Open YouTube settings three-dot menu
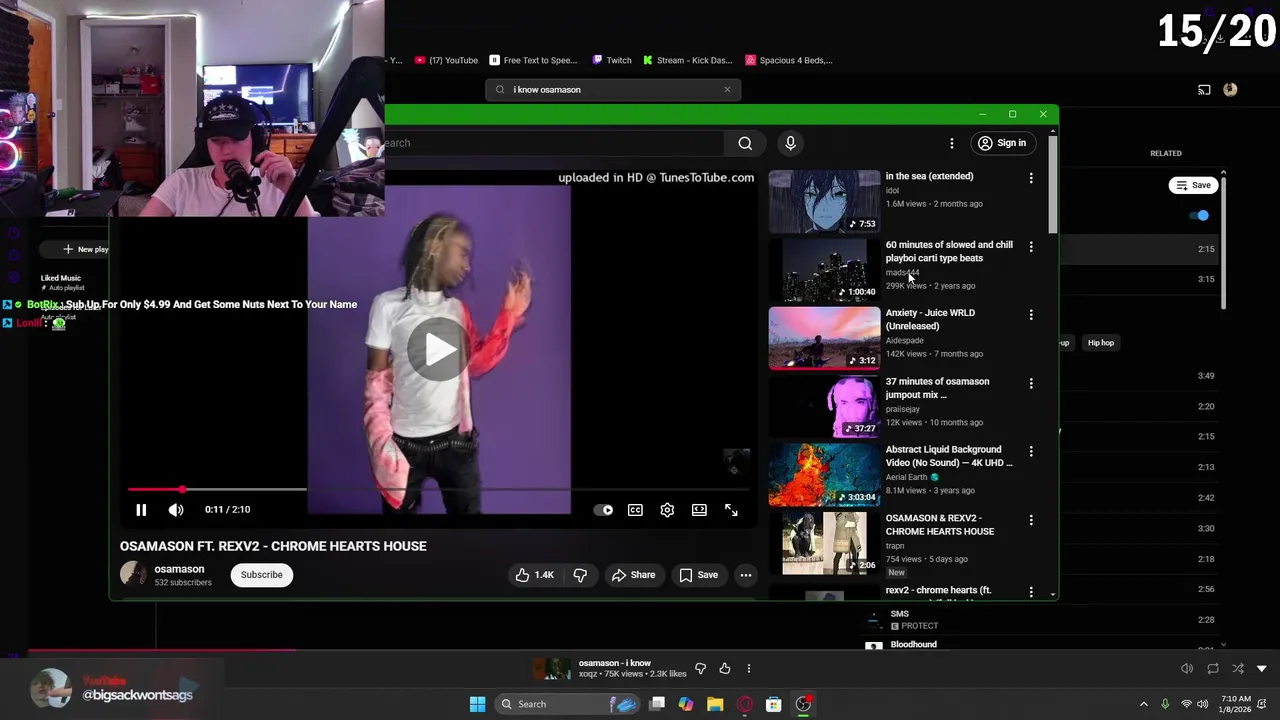 tap(952, 143)
